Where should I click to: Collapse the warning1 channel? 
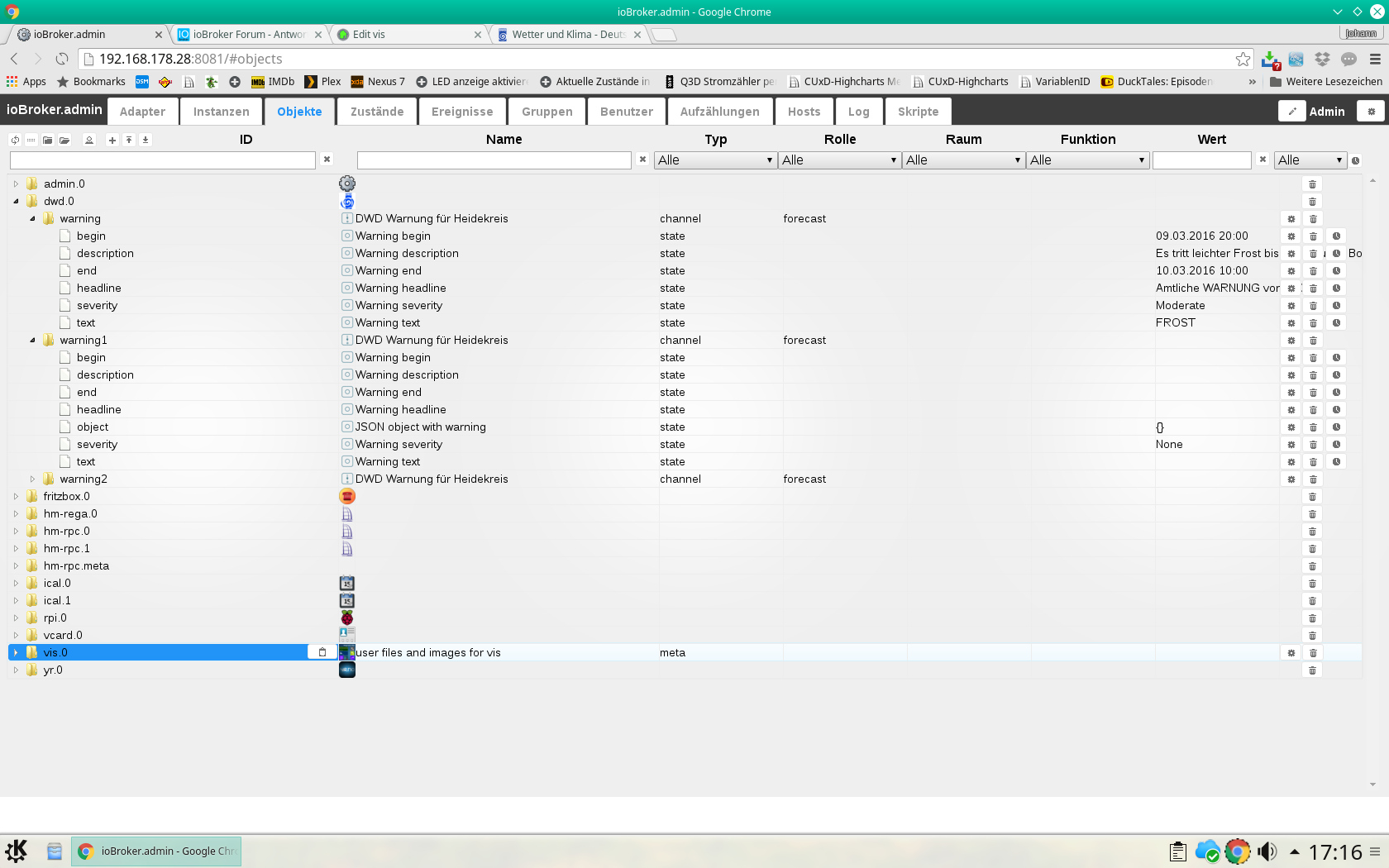click(x=32, y=340)
